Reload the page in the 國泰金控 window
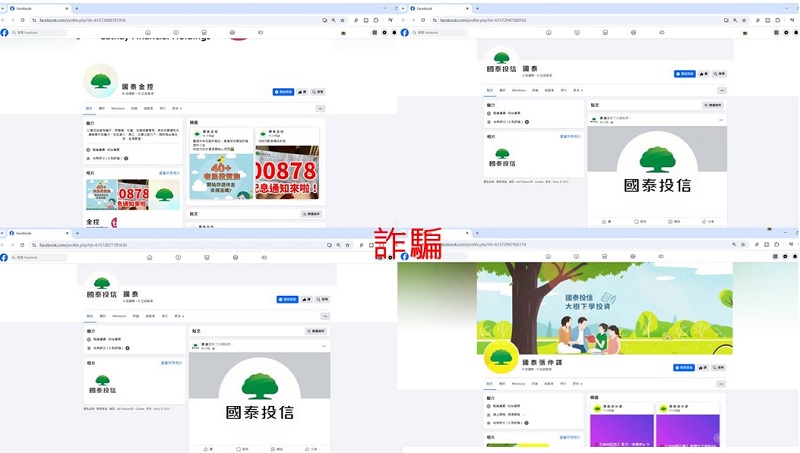Viewport: 800px width, 453px height. point(22,20)
